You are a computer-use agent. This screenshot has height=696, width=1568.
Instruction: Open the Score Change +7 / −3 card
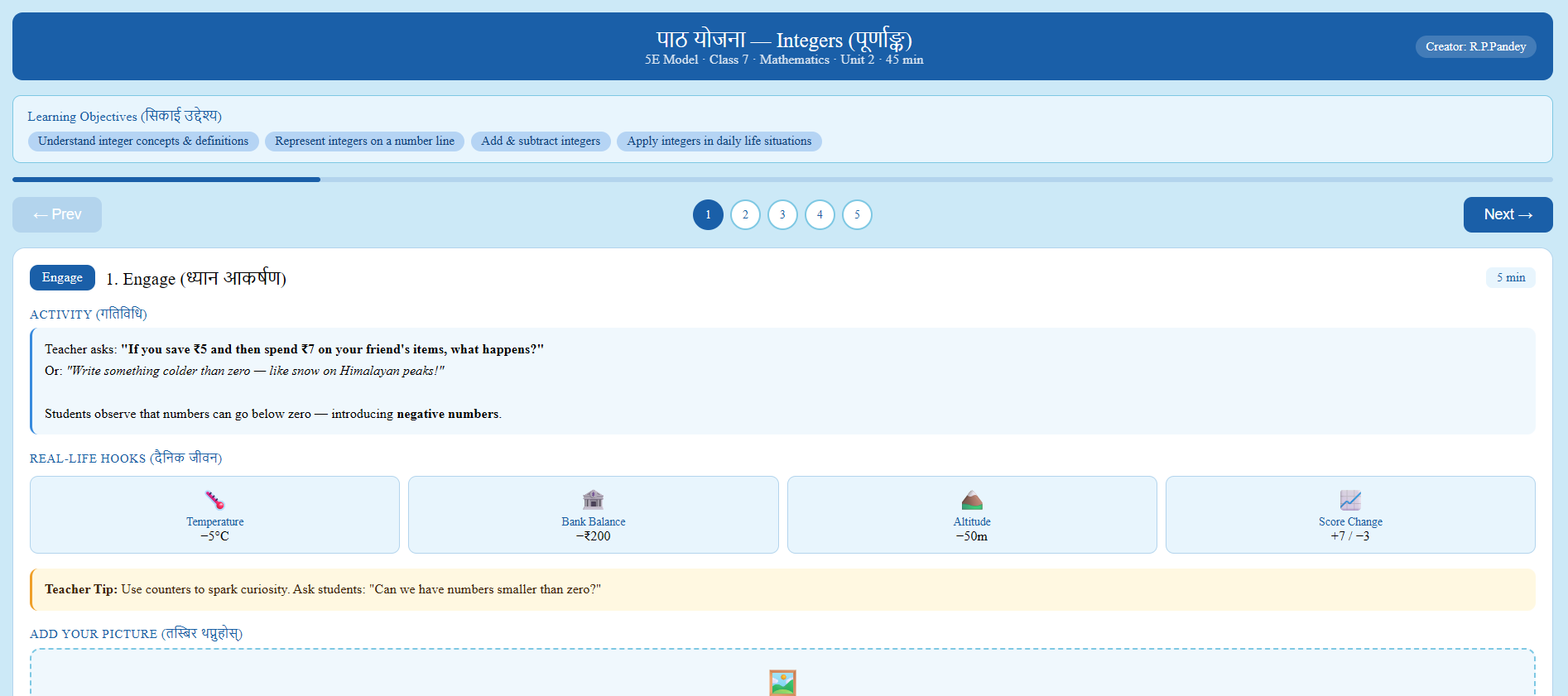[x=1350, y=515]
